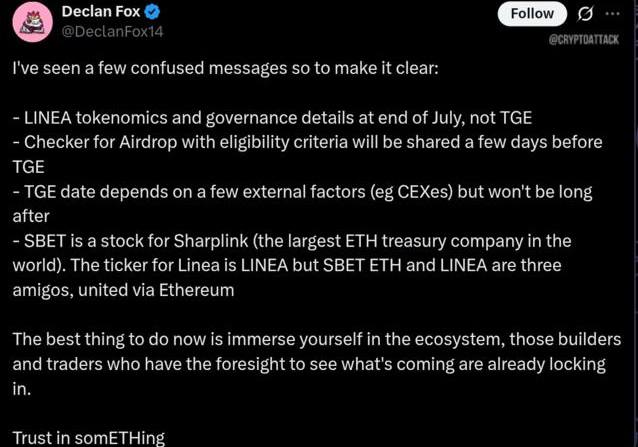Open the Grok slashed-circle icon
Screen dimensions: 638x447
click(585, 14)
